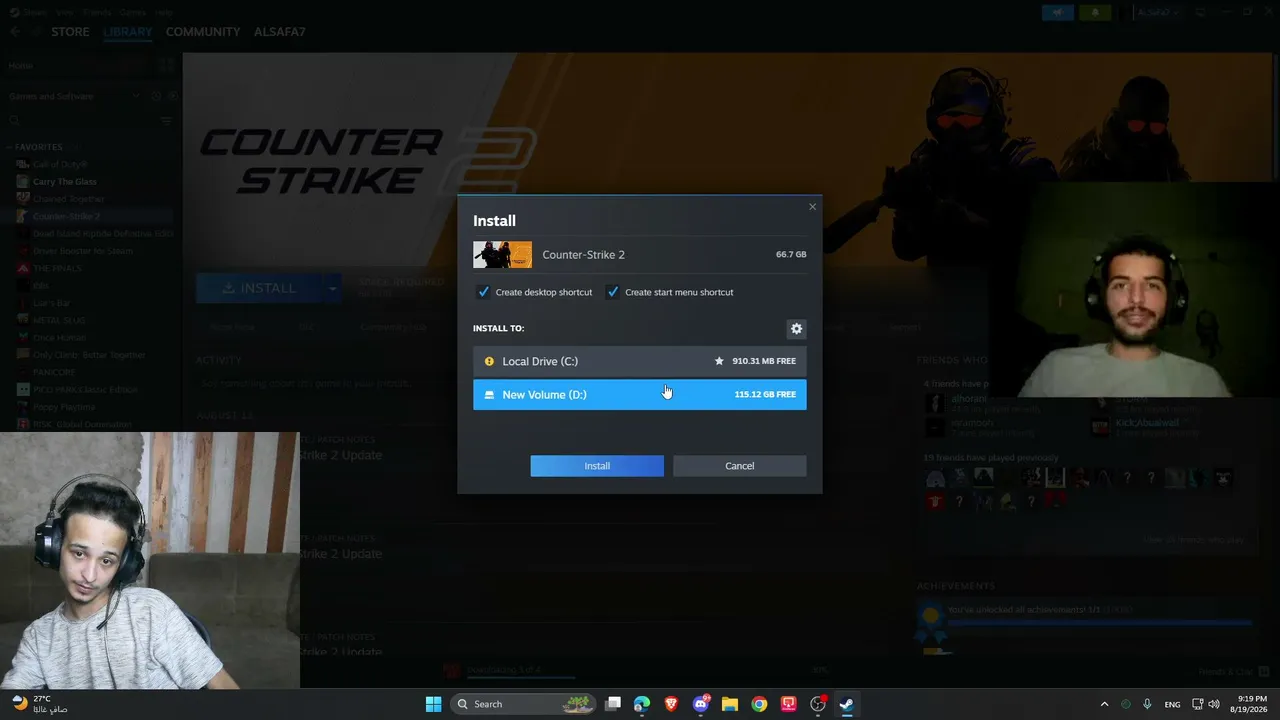Screen dimensions: 1280x720
Task: Click the library Home link
Action: click(21, 65)
